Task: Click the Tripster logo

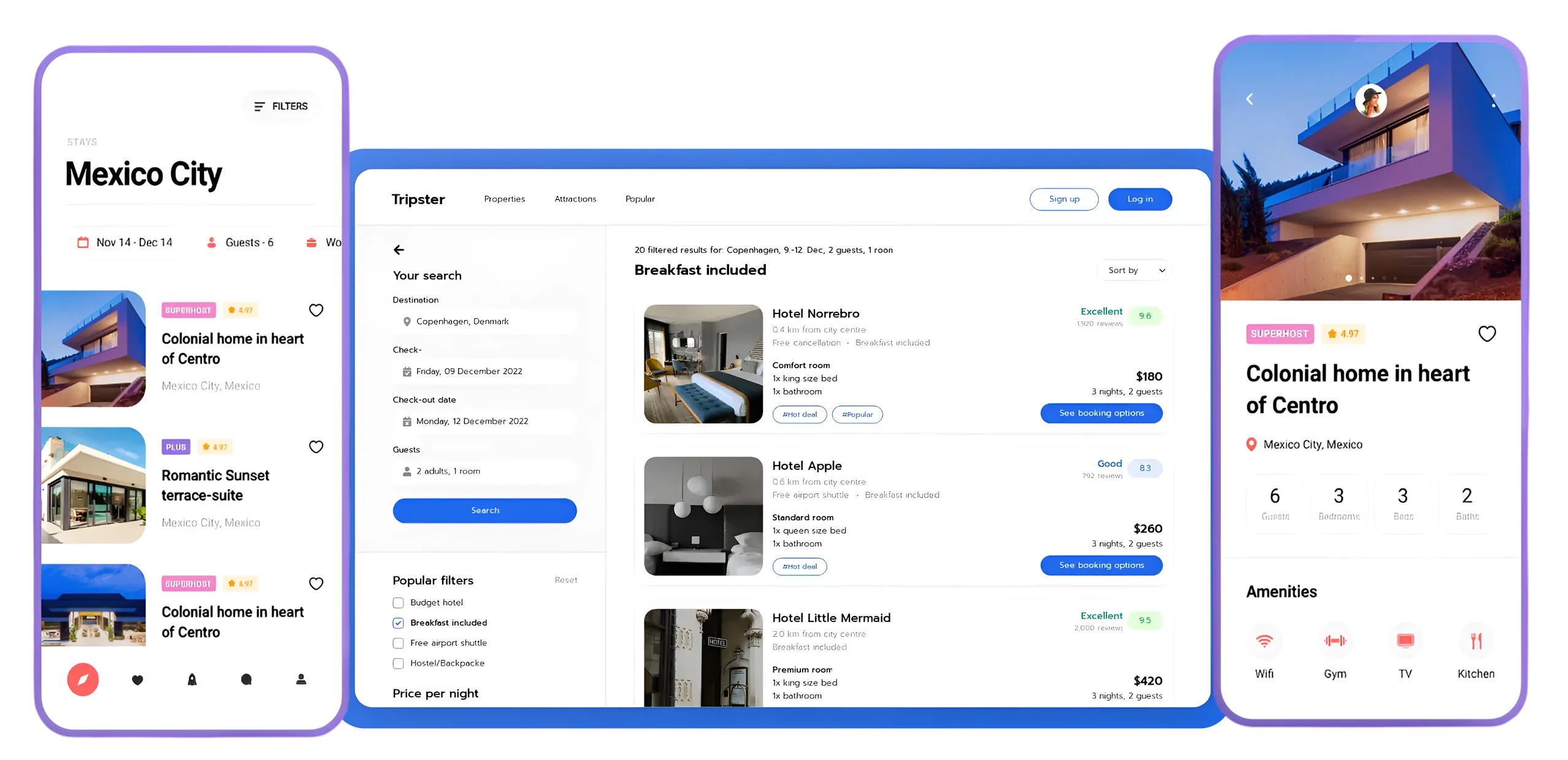Action: click(418, 199)
